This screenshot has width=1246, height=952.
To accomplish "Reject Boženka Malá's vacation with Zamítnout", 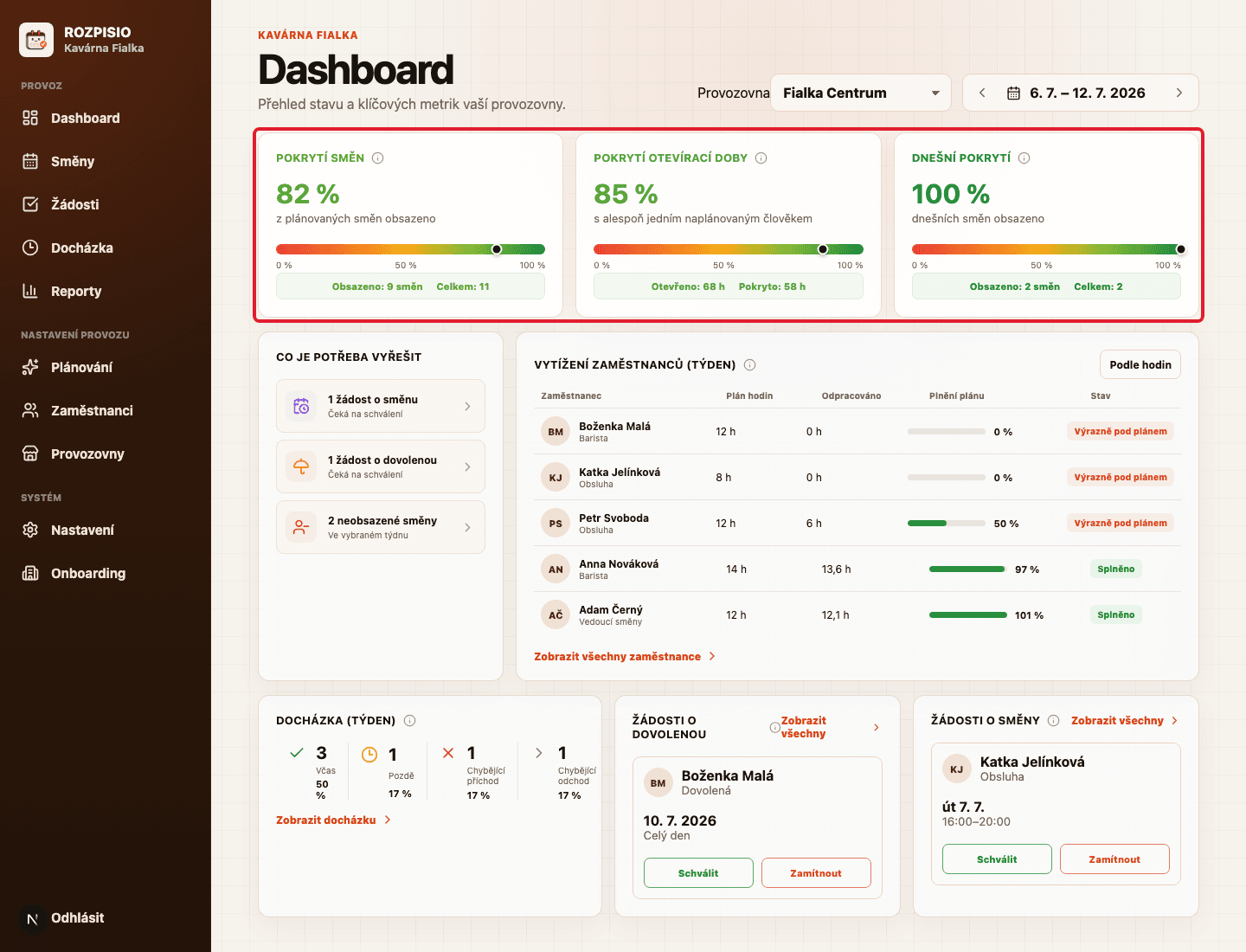I will [816, 873].
